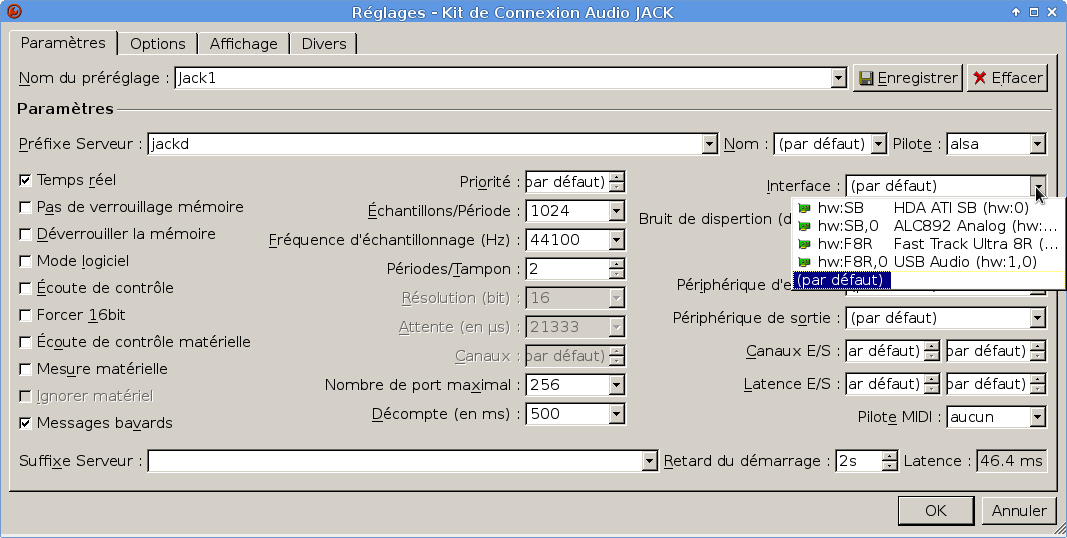Open the Pilote alsa dropdown

pyautogui.click(x=1037, y=144)
